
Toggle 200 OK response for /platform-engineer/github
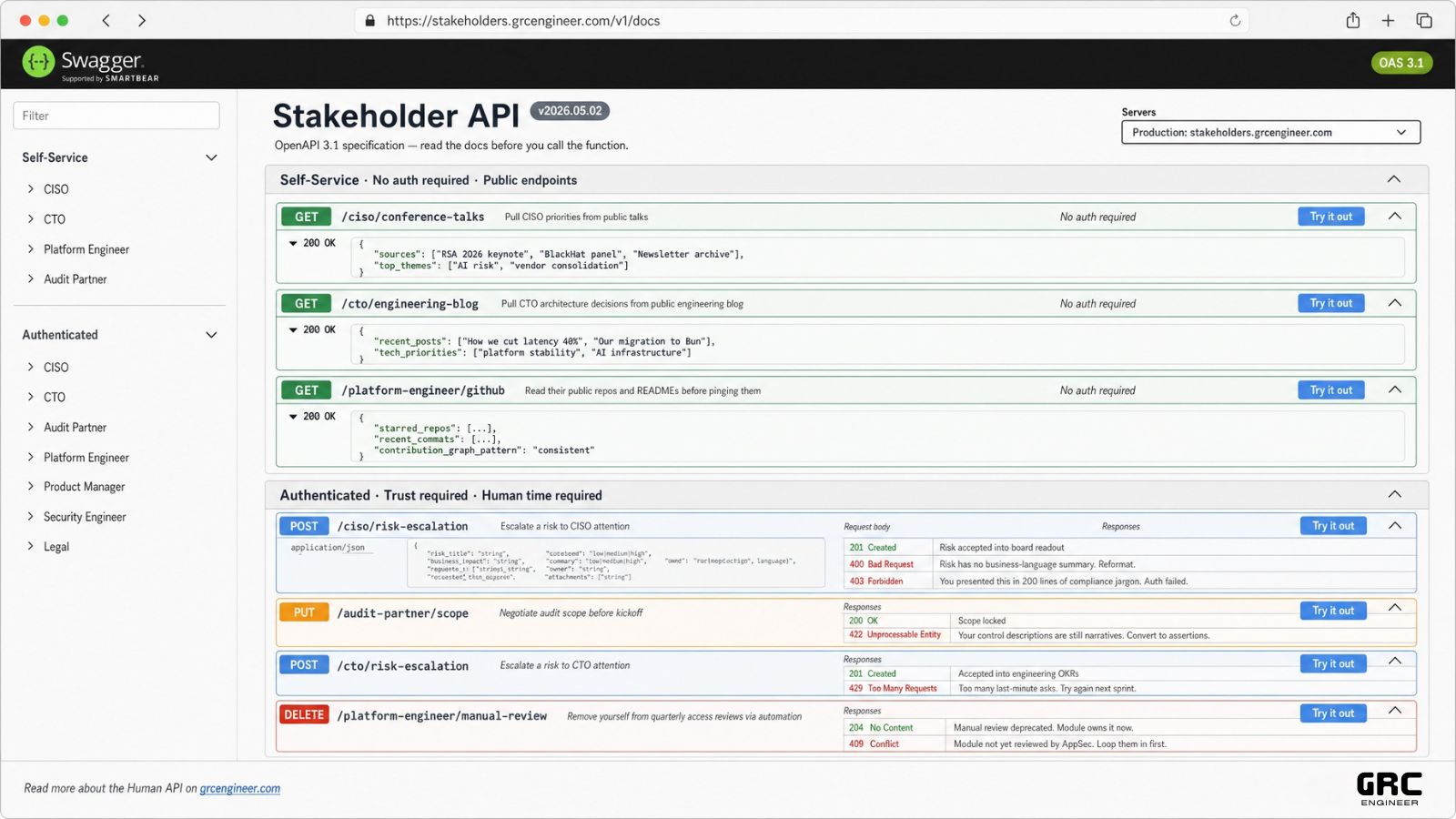click(x=312, y=416)
